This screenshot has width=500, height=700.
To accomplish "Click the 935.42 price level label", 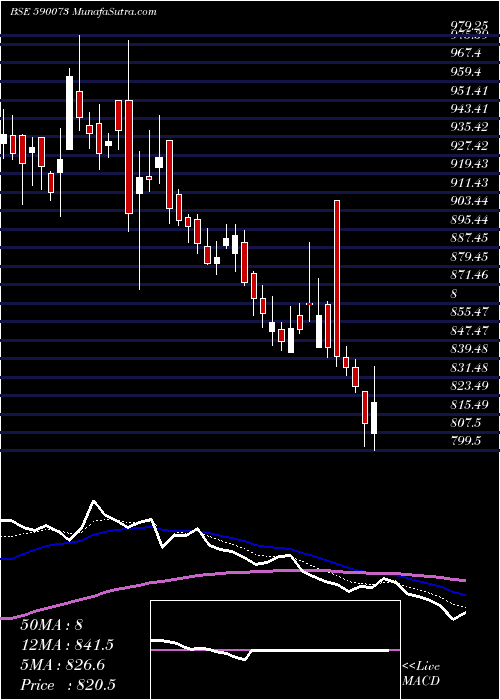I will 469,127.
